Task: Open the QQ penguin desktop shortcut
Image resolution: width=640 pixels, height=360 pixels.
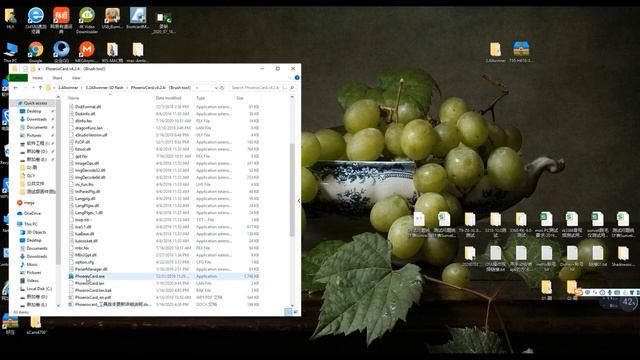Action: 61,52
